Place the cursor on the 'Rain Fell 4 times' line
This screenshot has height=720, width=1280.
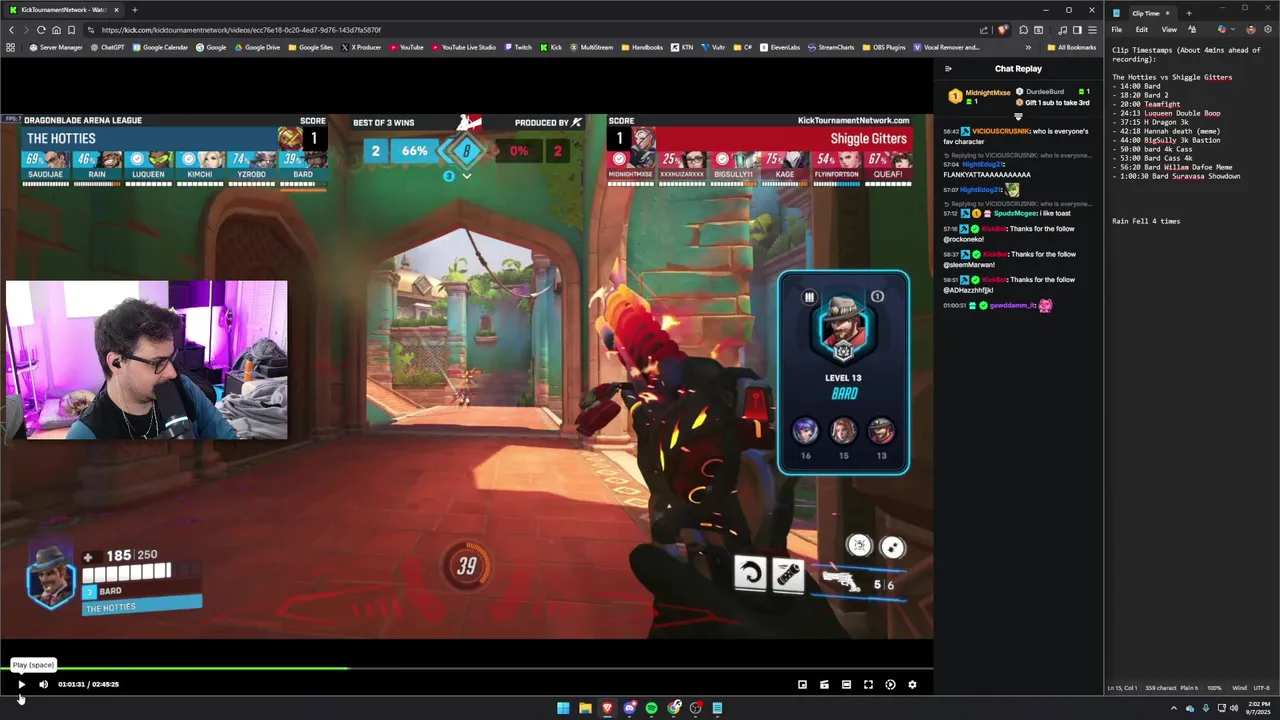tap(1146, 221)
